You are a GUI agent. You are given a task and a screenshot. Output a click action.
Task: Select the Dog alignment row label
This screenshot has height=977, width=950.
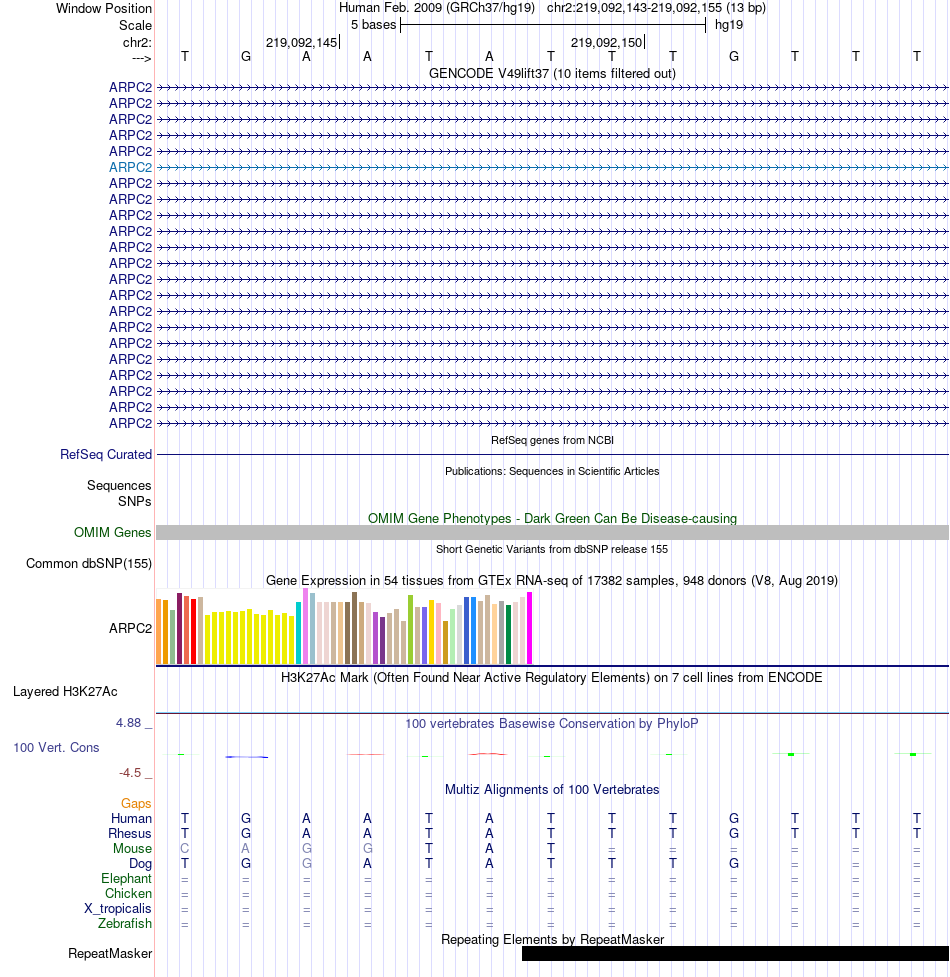[140, 864]
